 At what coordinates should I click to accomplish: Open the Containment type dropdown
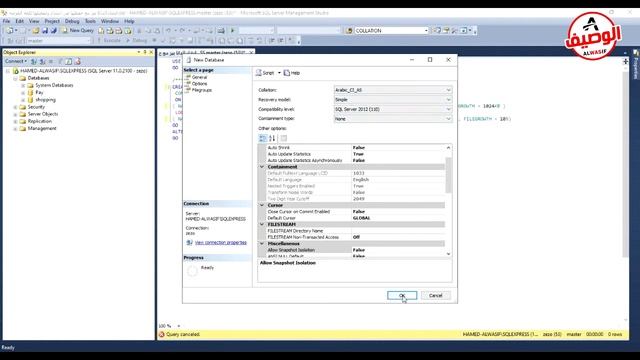(x=393, y=119)
